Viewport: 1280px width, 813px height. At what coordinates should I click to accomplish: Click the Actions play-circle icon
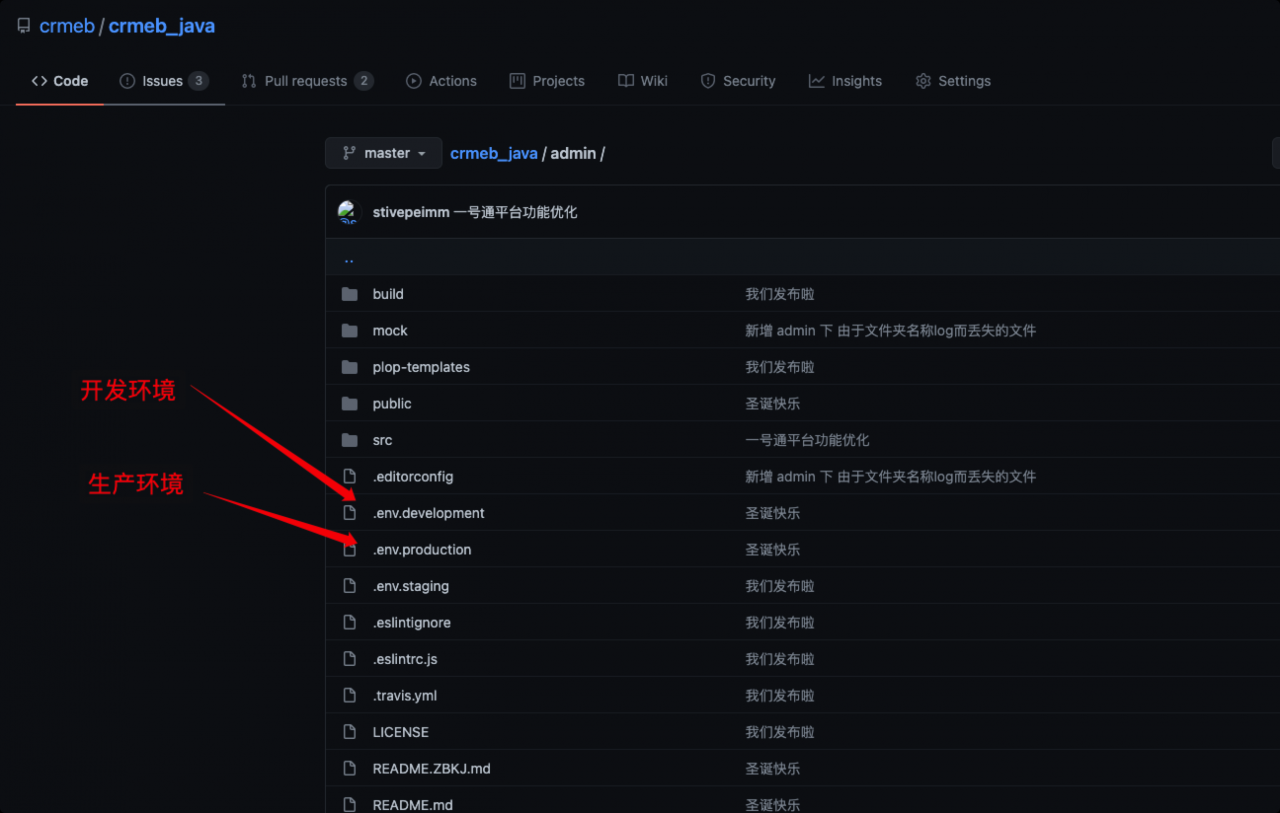[414, 81]
